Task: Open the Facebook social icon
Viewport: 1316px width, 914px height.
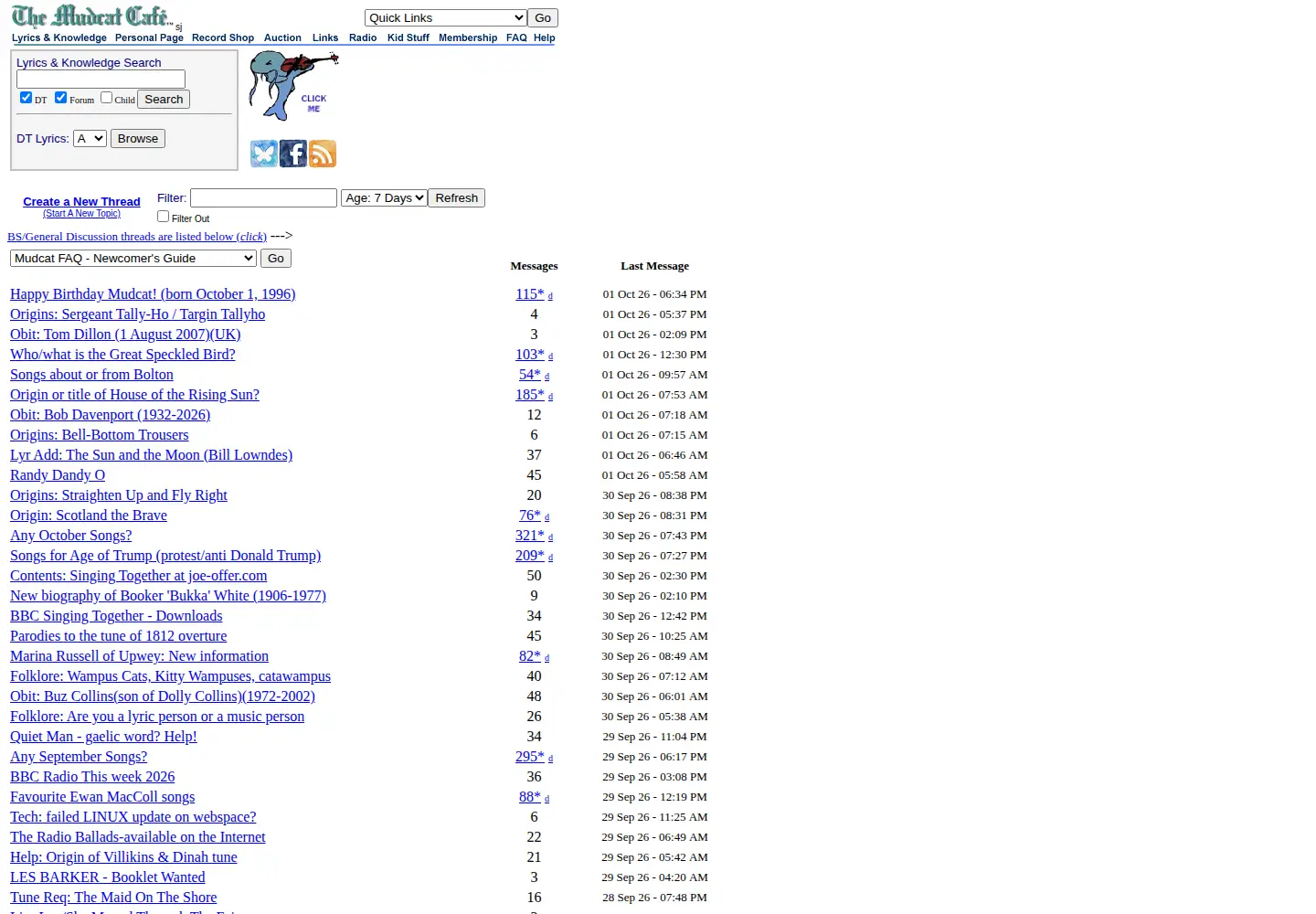Action: tap(293, 154)
